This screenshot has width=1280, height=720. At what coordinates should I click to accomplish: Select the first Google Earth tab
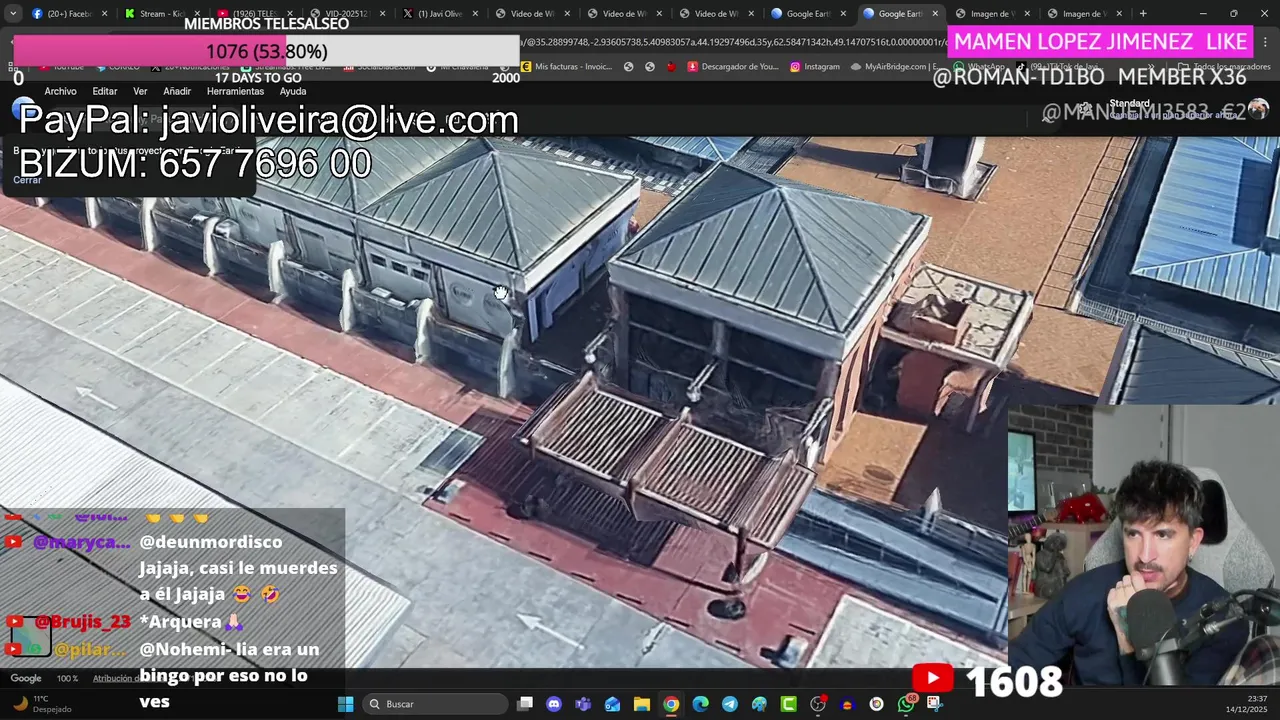(806, 13)
